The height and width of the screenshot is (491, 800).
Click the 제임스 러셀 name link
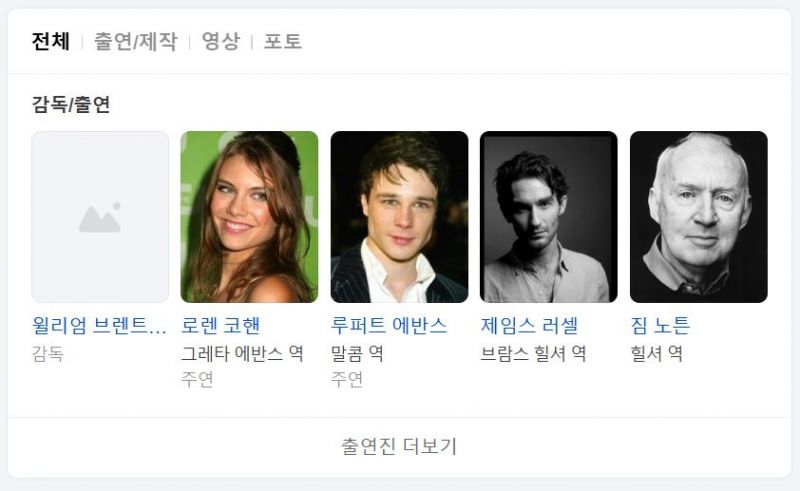coord(529,326)
